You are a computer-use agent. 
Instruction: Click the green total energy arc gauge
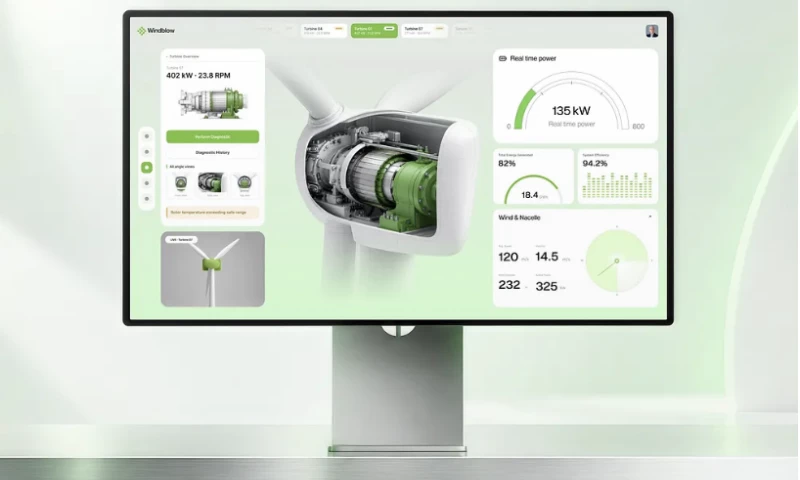pos(533,189)
